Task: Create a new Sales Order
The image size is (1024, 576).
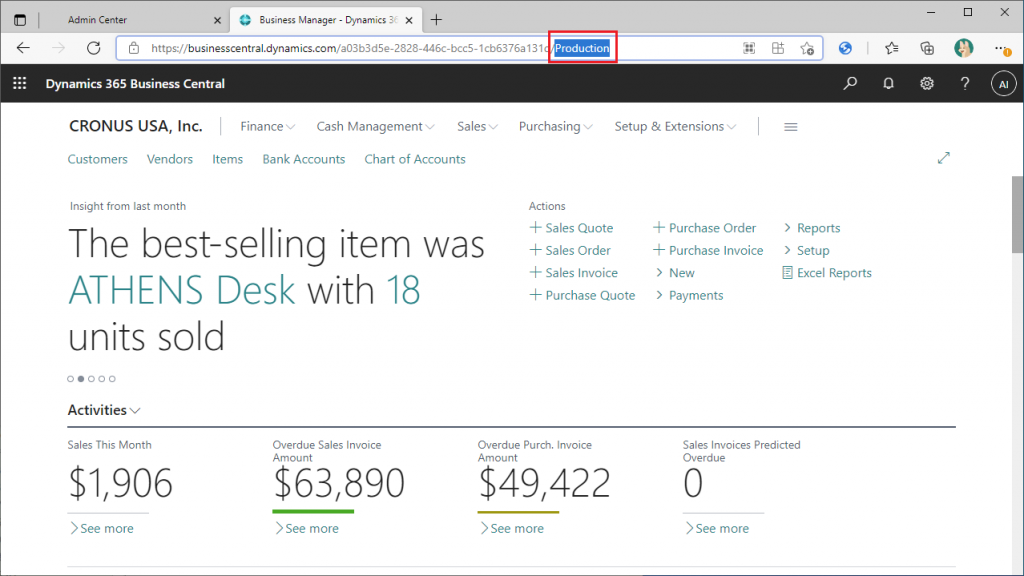Action: click(570, 250)
